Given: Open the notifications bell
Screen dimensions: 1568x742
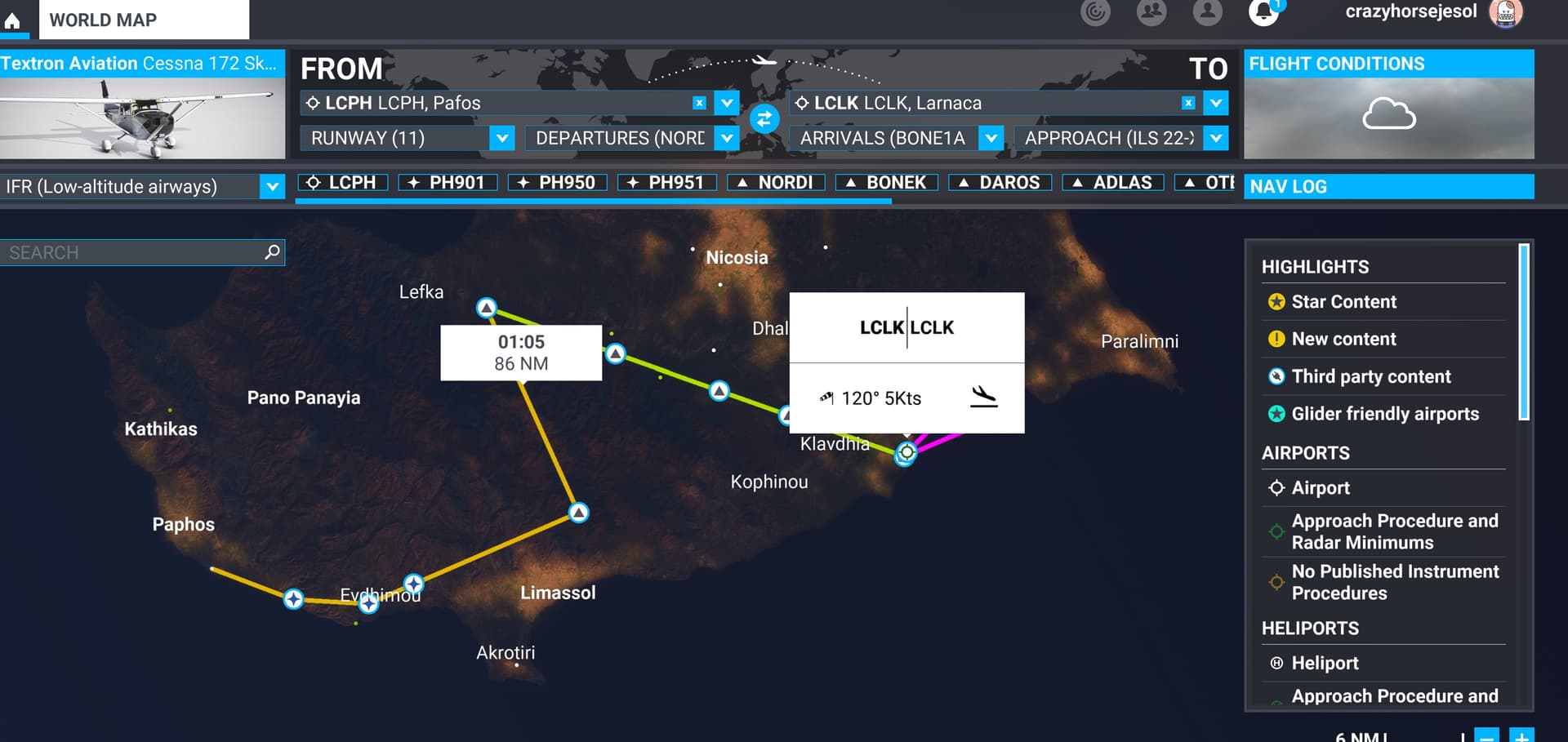Looking at the screenshot, I should pyautogui.click(x=1263, y=12).
